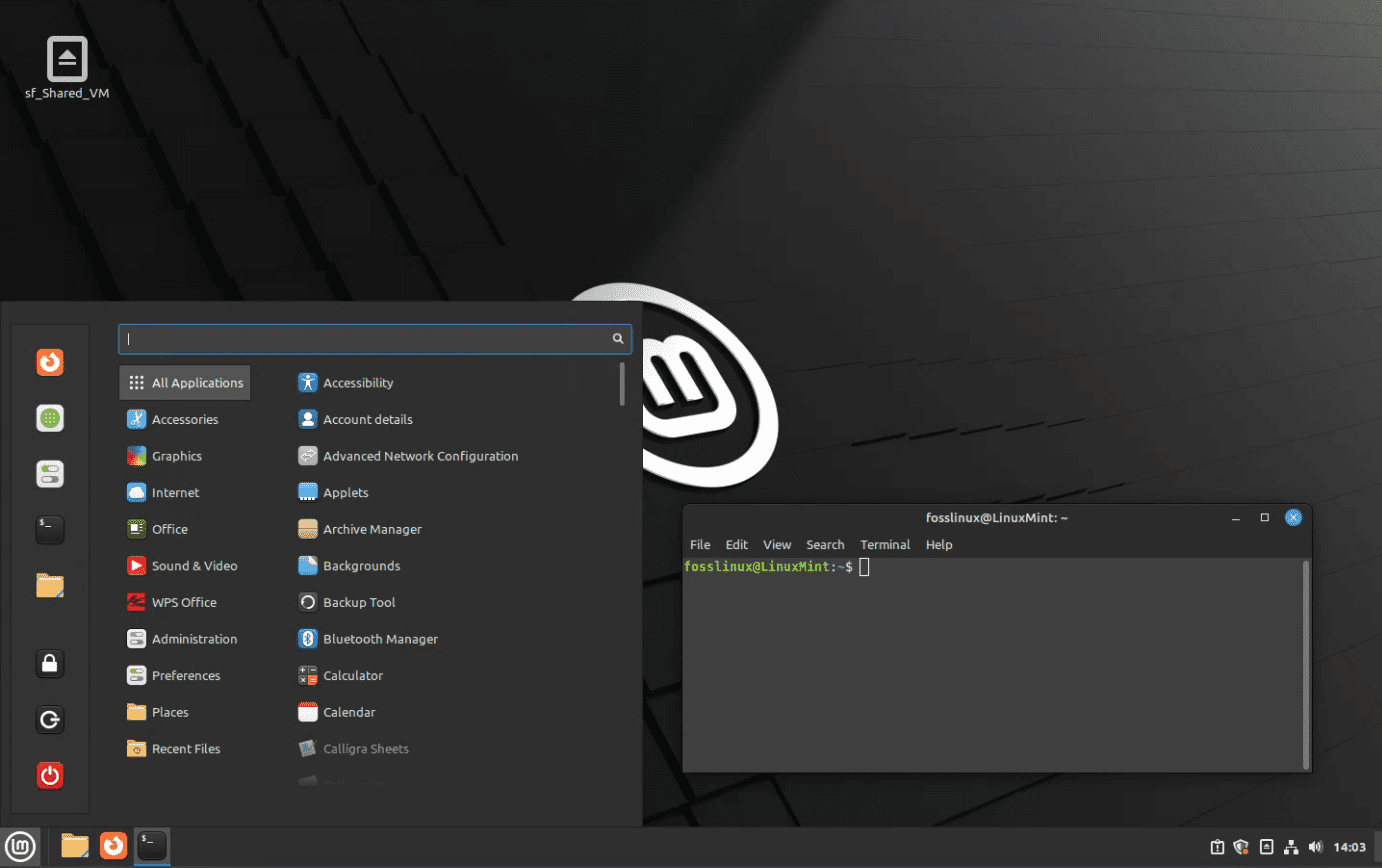1382x868 pixels.
Task: Open System Settings toggle icon in menu sidebar
Action: pos(50,474)
